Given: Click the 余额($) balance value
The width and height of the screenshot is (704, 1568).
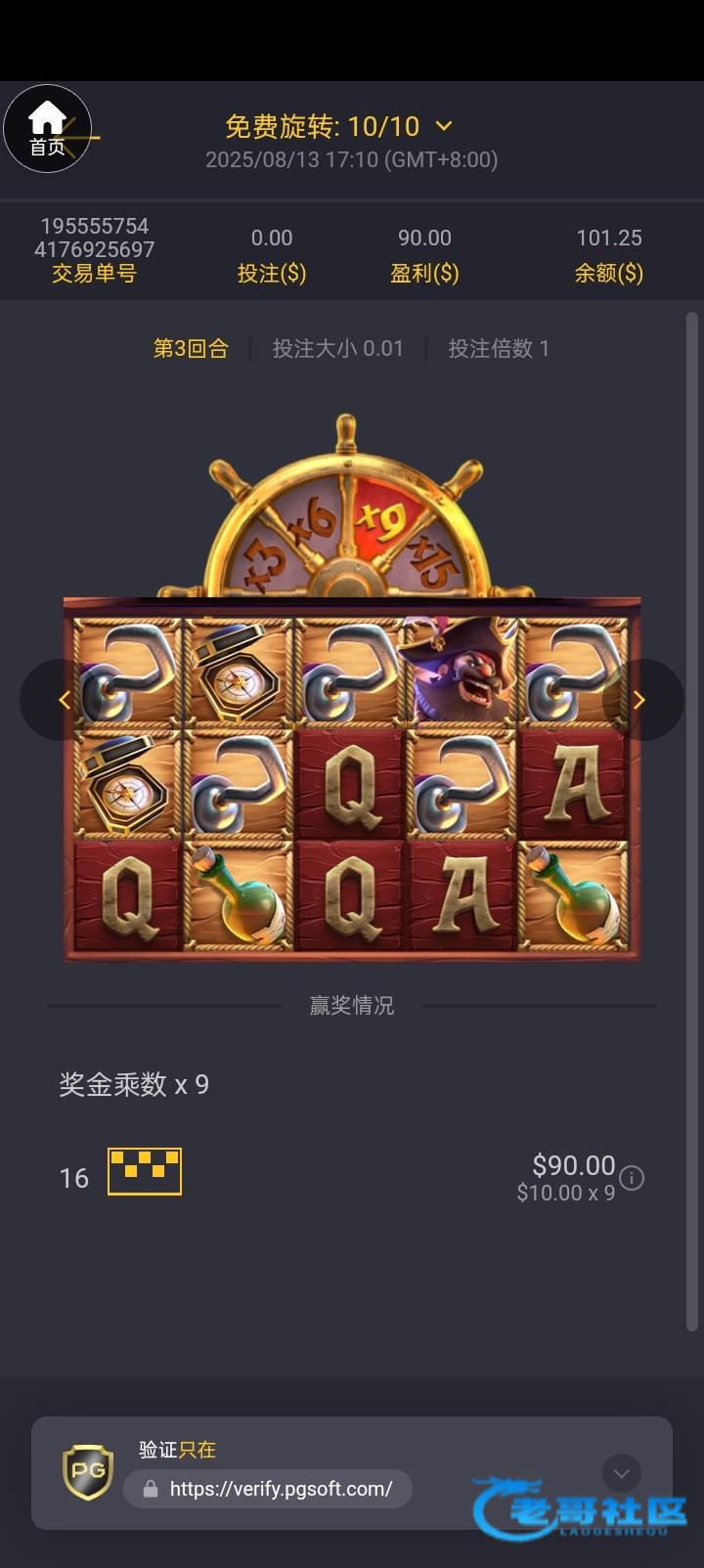Looking at the screenshot, I should [609, 238].
